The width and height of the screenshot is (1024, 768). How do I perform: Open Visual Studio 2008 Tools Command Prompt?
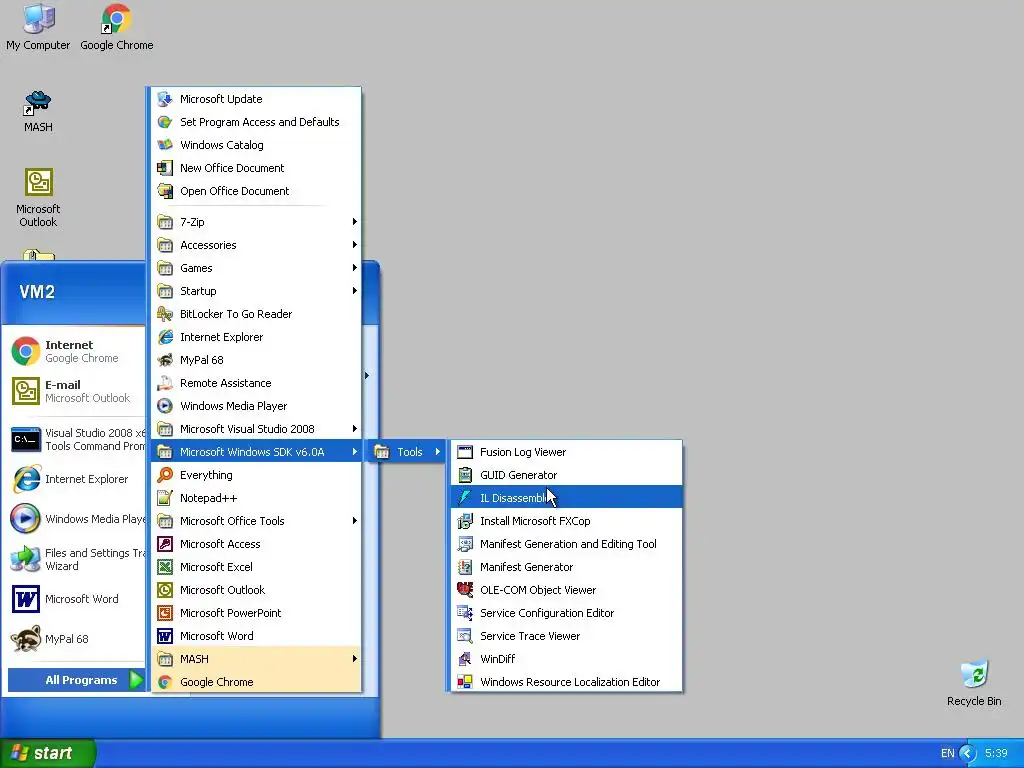click(75, 440)
